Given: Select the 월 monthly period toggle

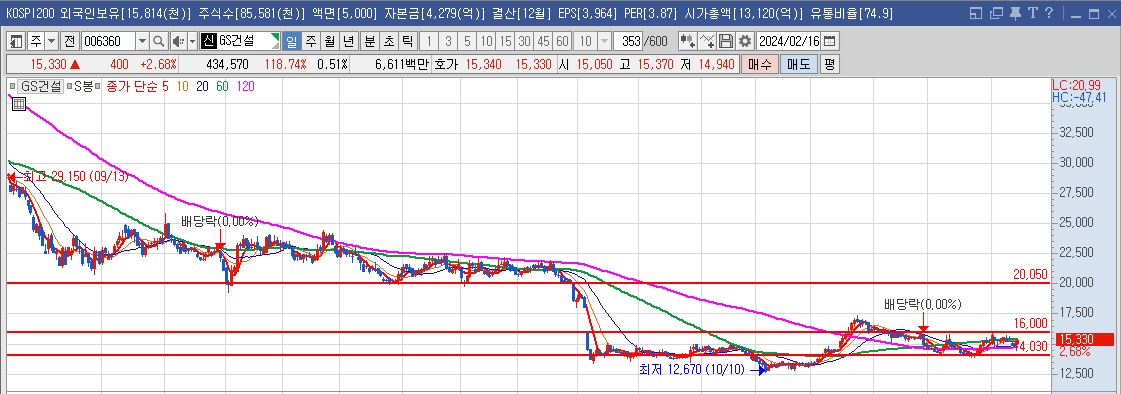Looking at the screenshot, I should coord(329,41).
